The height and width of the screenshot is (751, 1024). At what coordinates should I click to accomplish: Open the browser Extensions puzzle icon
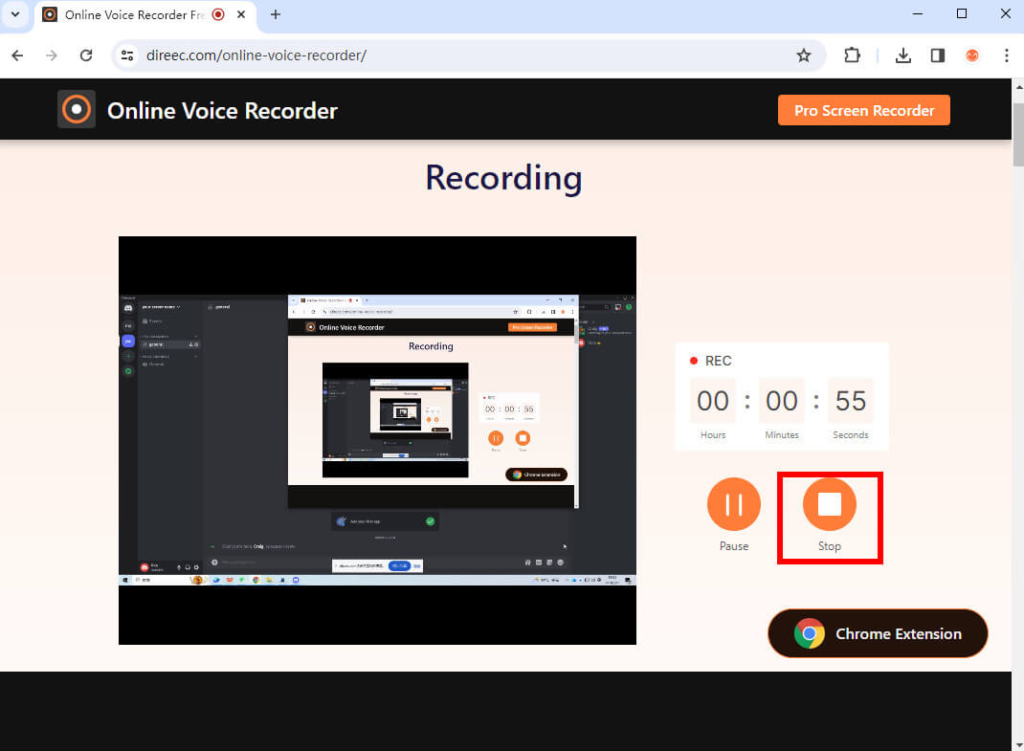pos(852,56)
